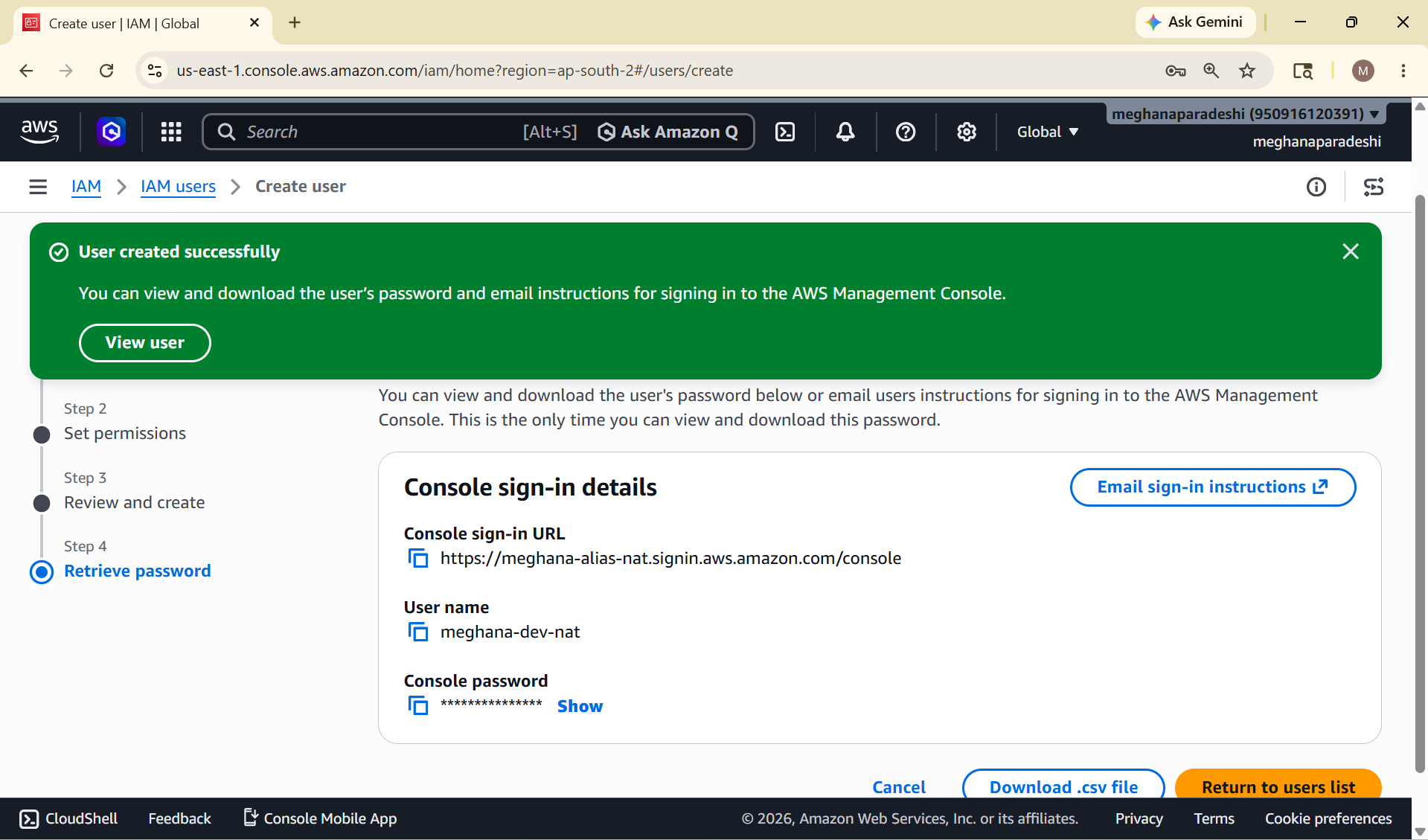Click the tab search icon beside the star
The height and width of the screenshot is (840, 1428).
click(x=1303, y=71)
